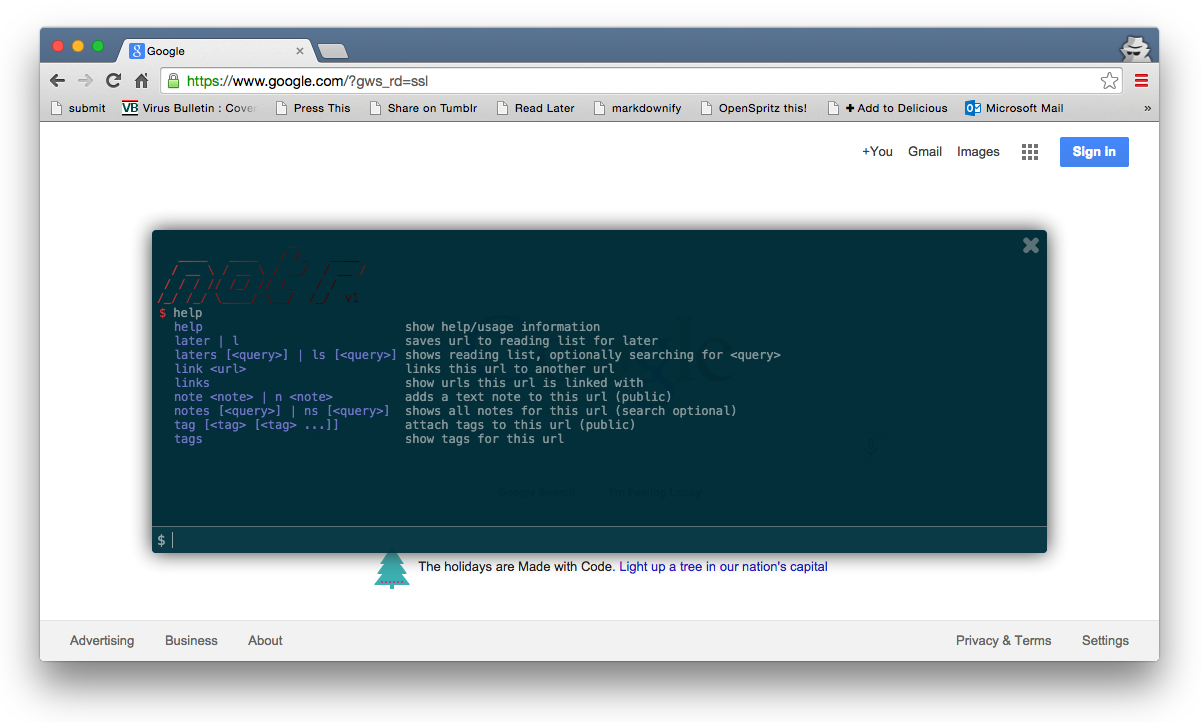Open the Chrome hamburger menu
Image resolution: width=1201 pixels, height=722 pixels.
[1141, 81]
